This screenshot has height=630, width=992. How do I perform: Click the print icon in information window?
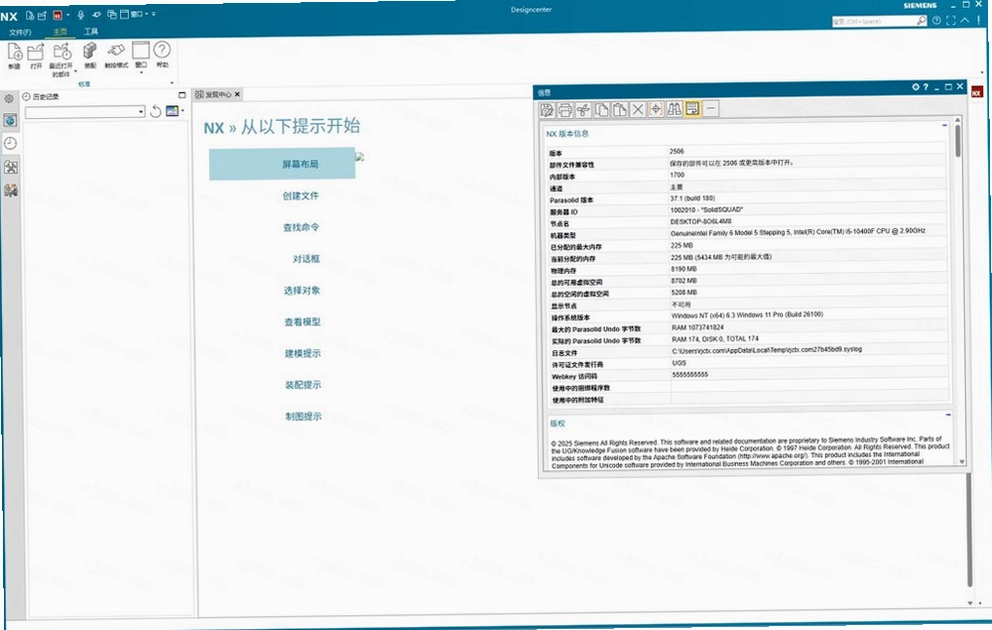(x=565, y=109)
